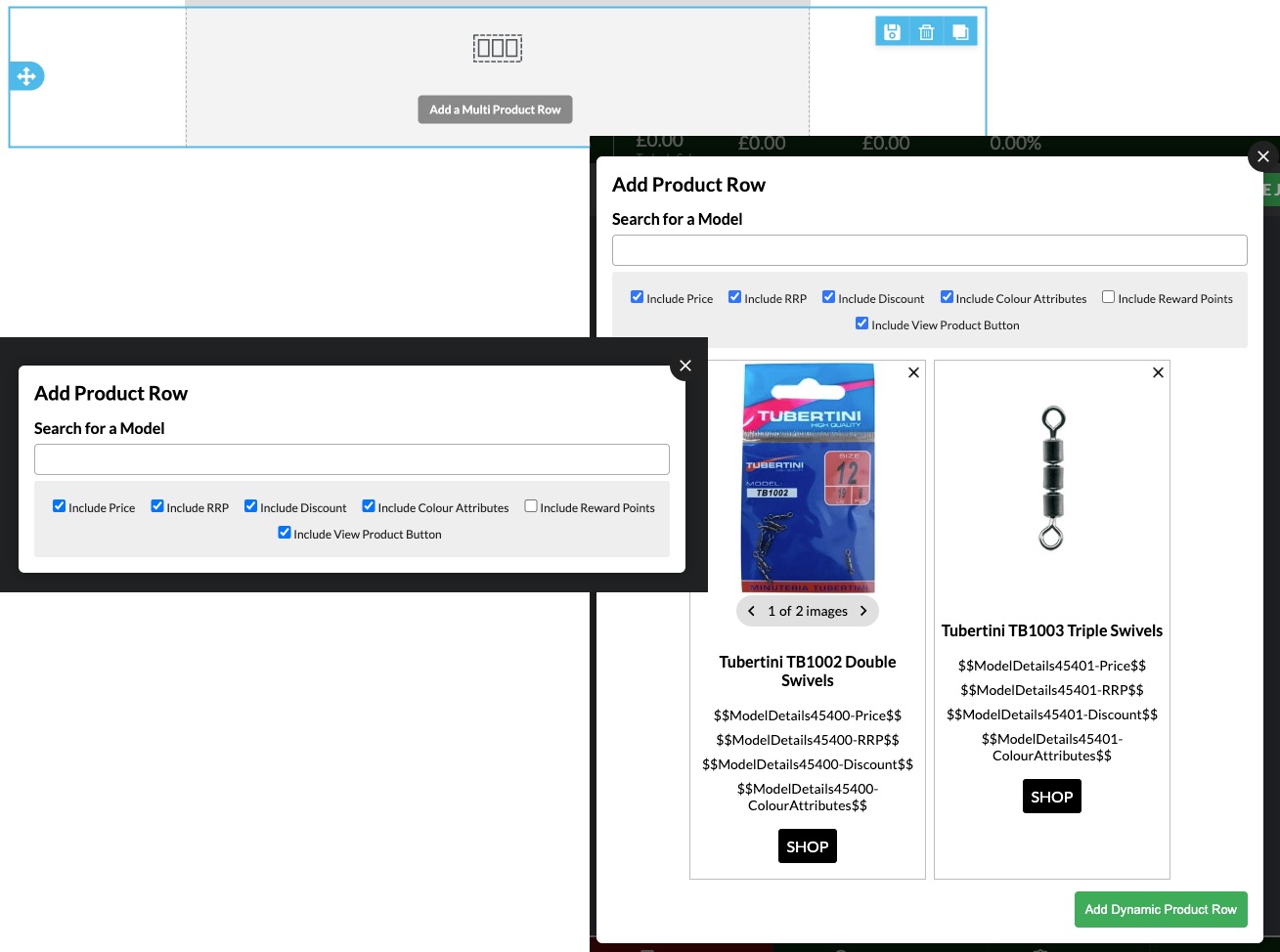Click $$ModelDetails45401-ColourAttributes$$ placeholder text
This screenshot has width=1280, height=952.
point(1052,748)
